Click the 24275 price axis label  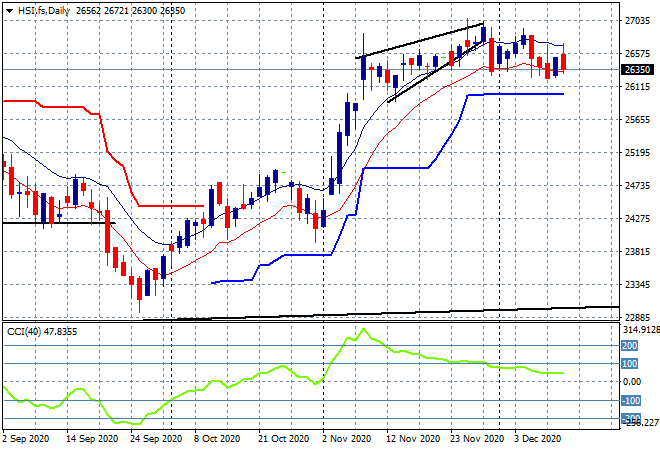pyautogui.click(x=637, y=218)
